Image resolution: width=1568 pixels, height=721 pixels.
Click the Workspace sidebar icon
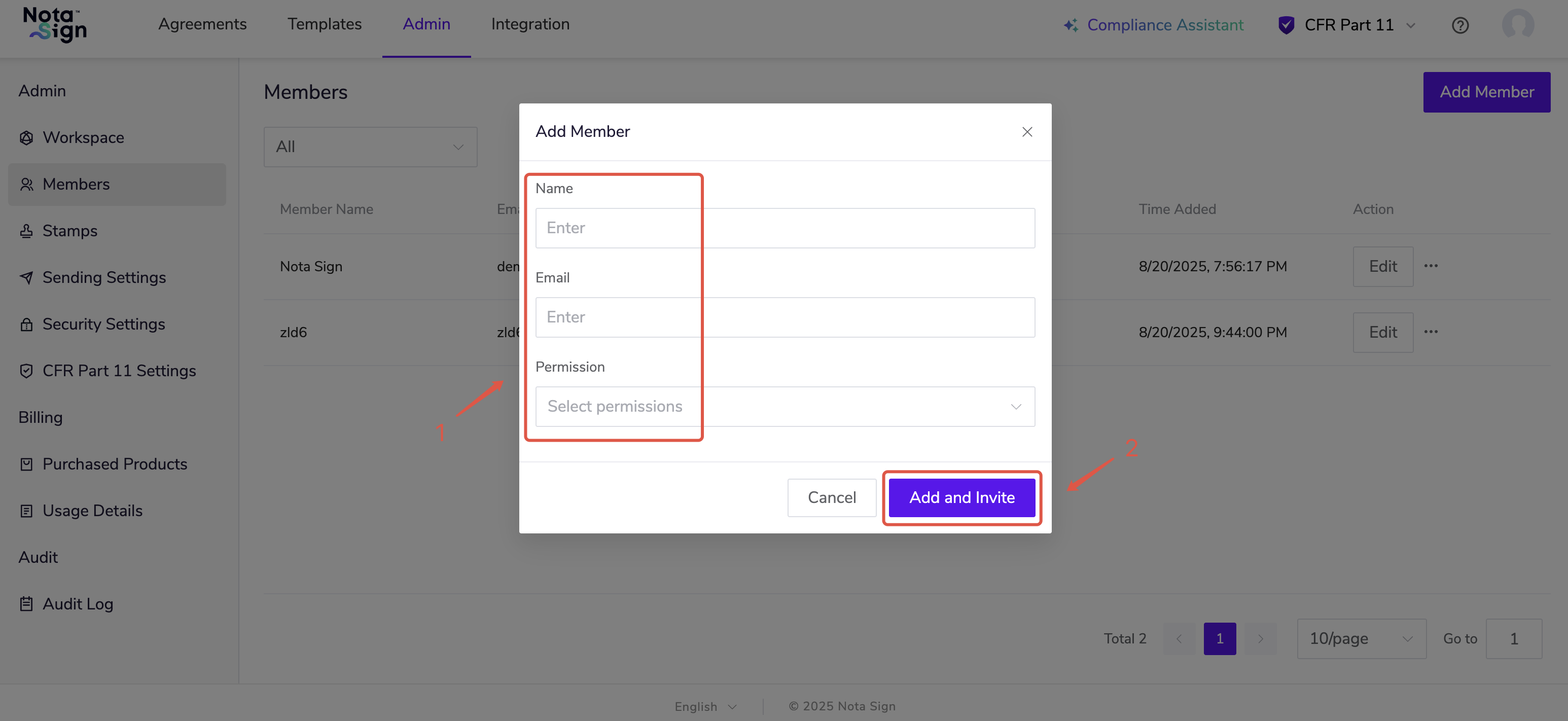pyautogui.click(x=26, y=137)
